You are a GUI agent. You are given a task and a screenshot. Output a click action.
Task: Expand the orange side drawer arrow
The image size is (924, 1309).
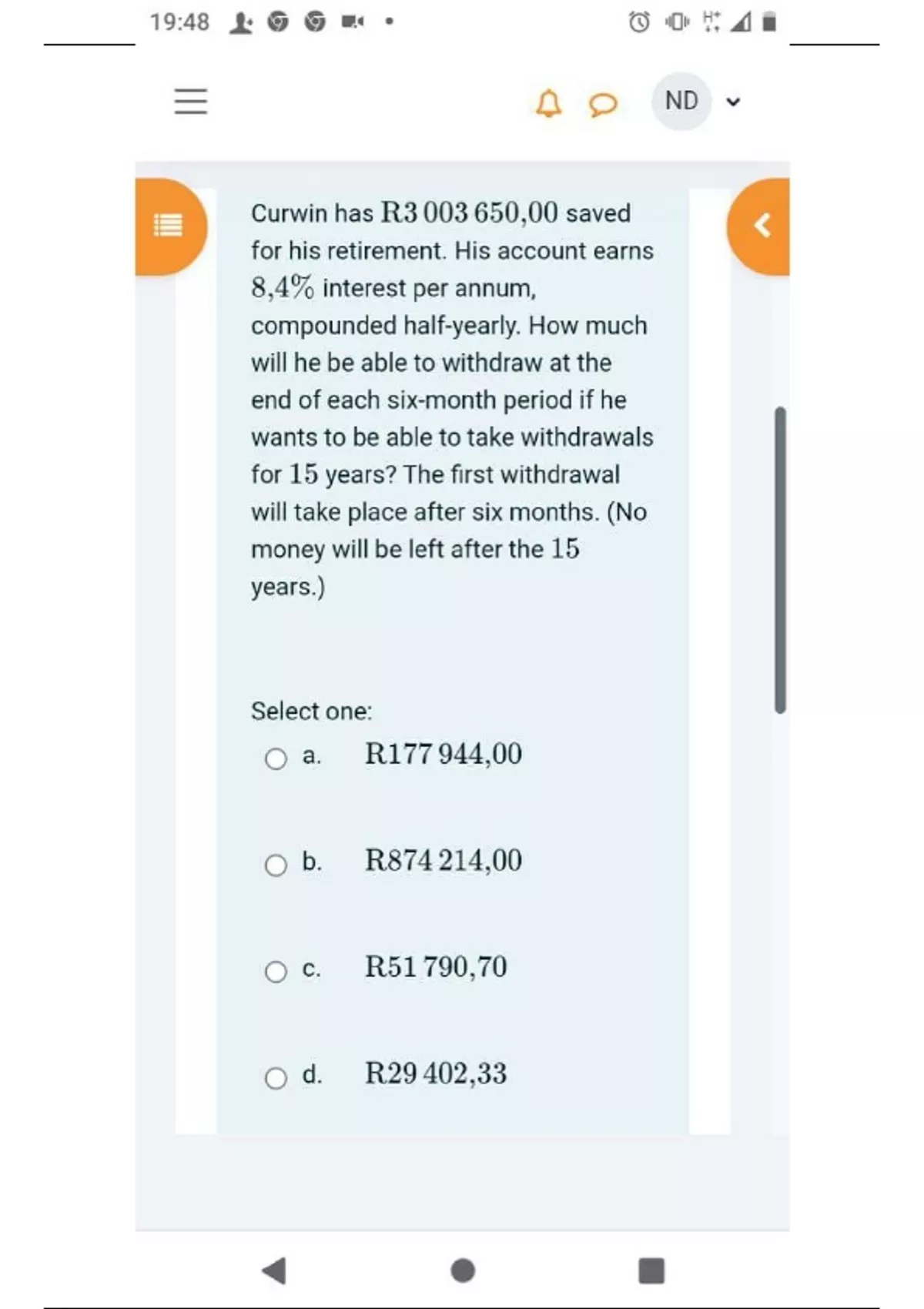761,226
